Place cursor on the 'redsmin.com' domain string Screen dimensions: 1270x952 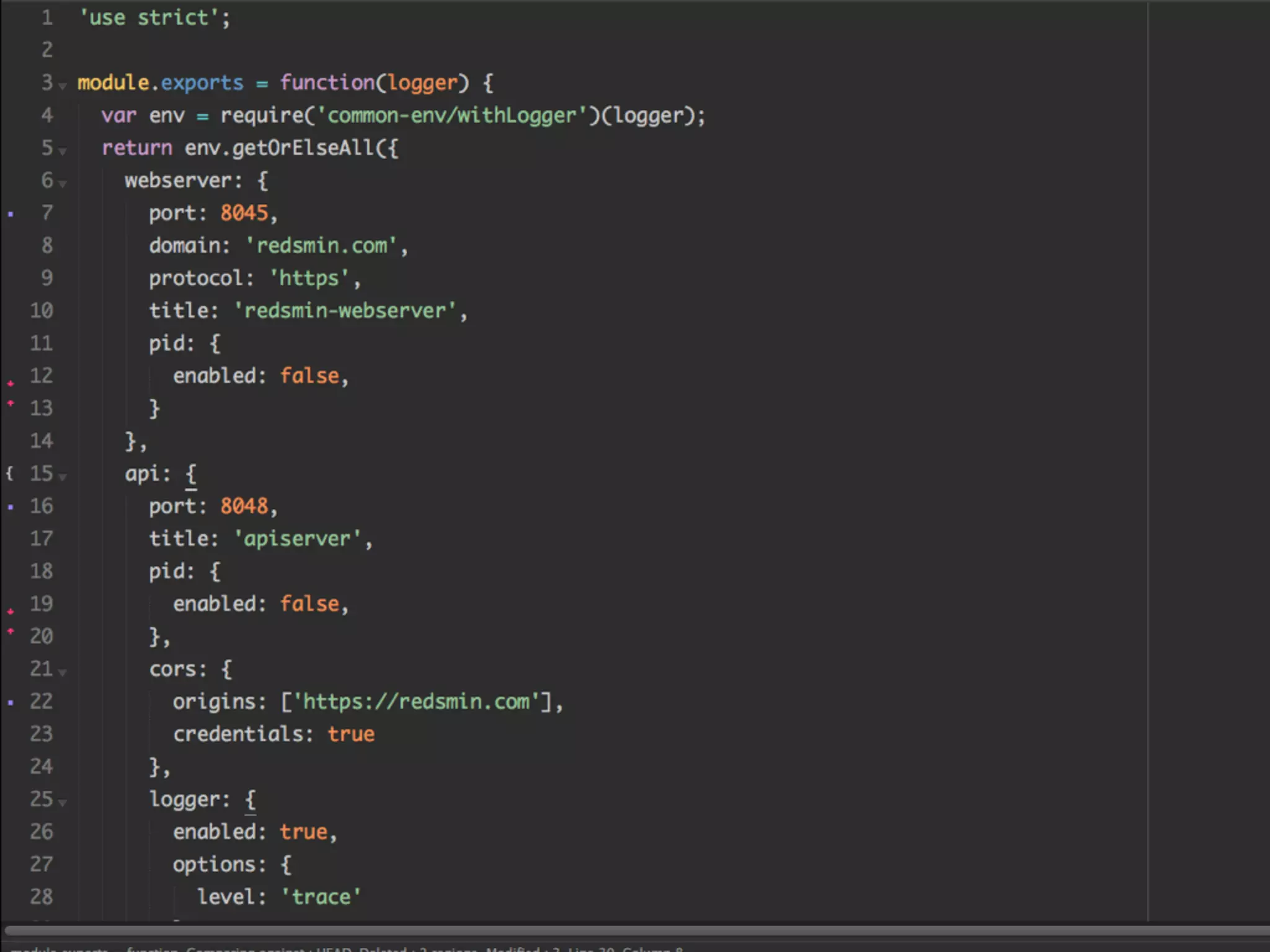pyautogui.click(x=321, y=246)
